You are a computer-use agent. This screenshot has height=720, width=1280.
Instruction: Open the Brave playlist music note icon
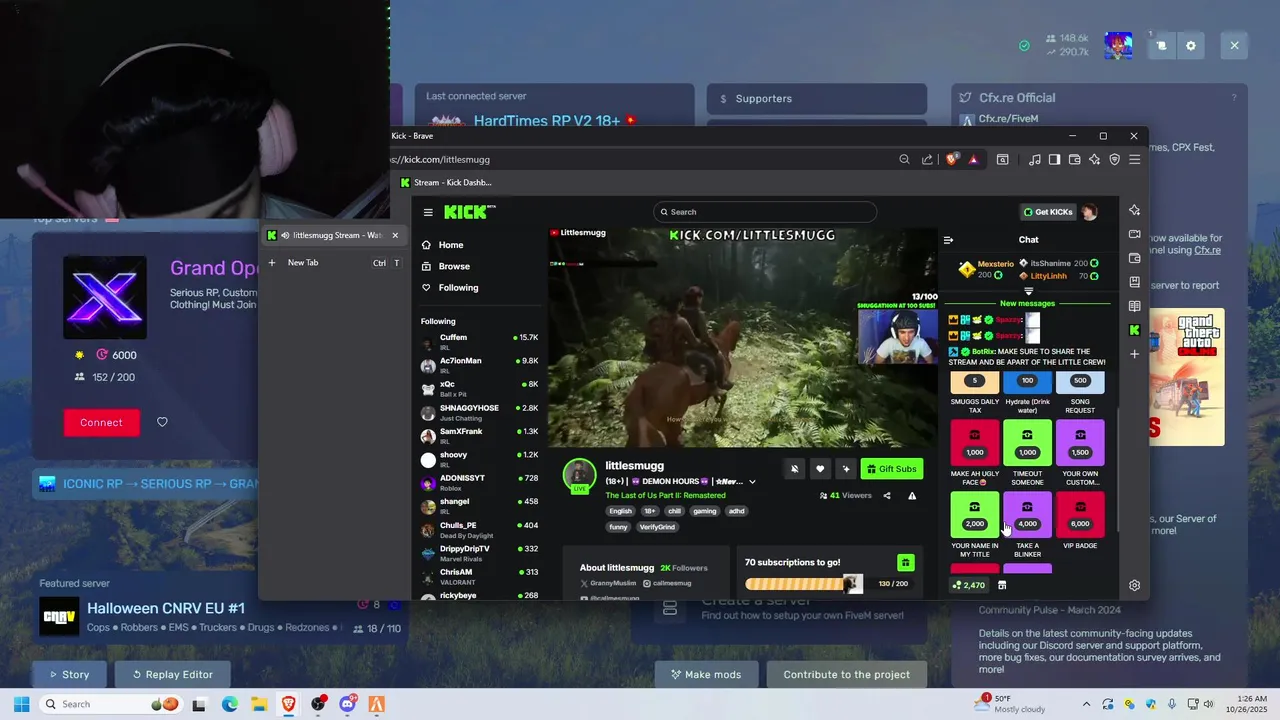tap(1035, 159)
